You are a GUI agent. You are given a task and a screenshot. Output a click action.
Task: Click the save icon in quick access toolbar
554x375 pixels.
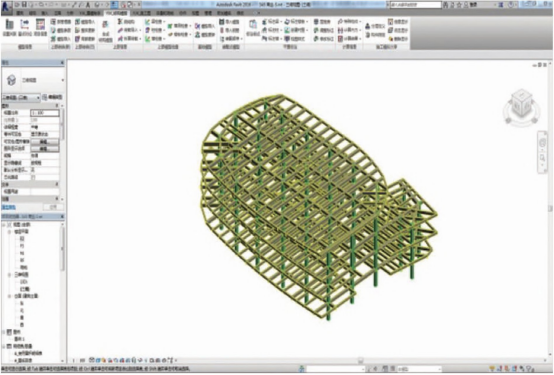point(24,5)
